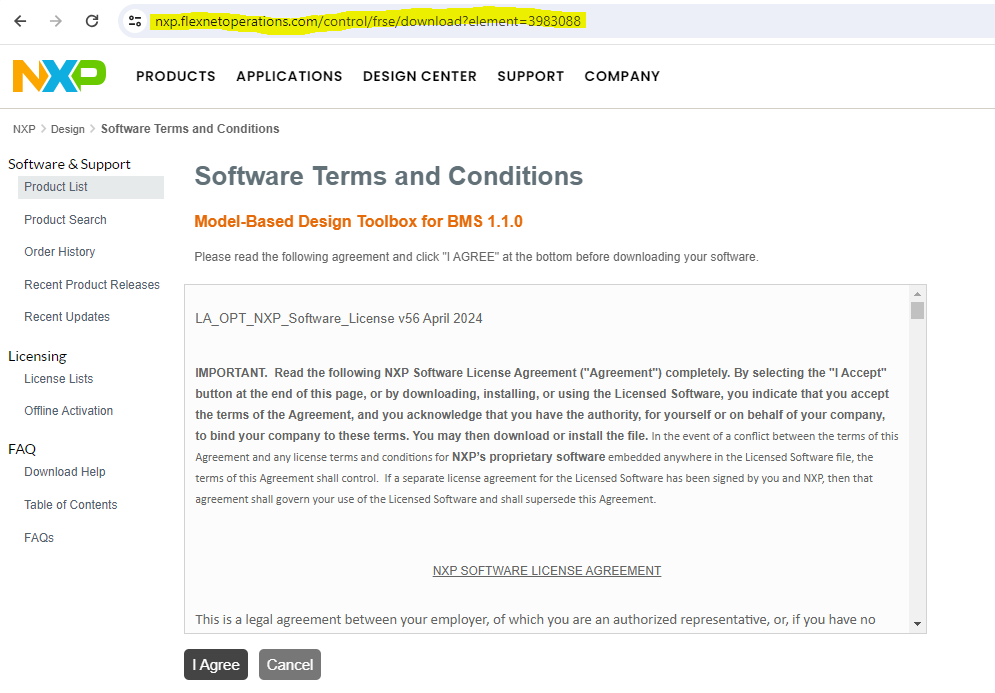The image size is (995, 693).
Task: Open License Lists in sidebar
Action: (58, 379)
